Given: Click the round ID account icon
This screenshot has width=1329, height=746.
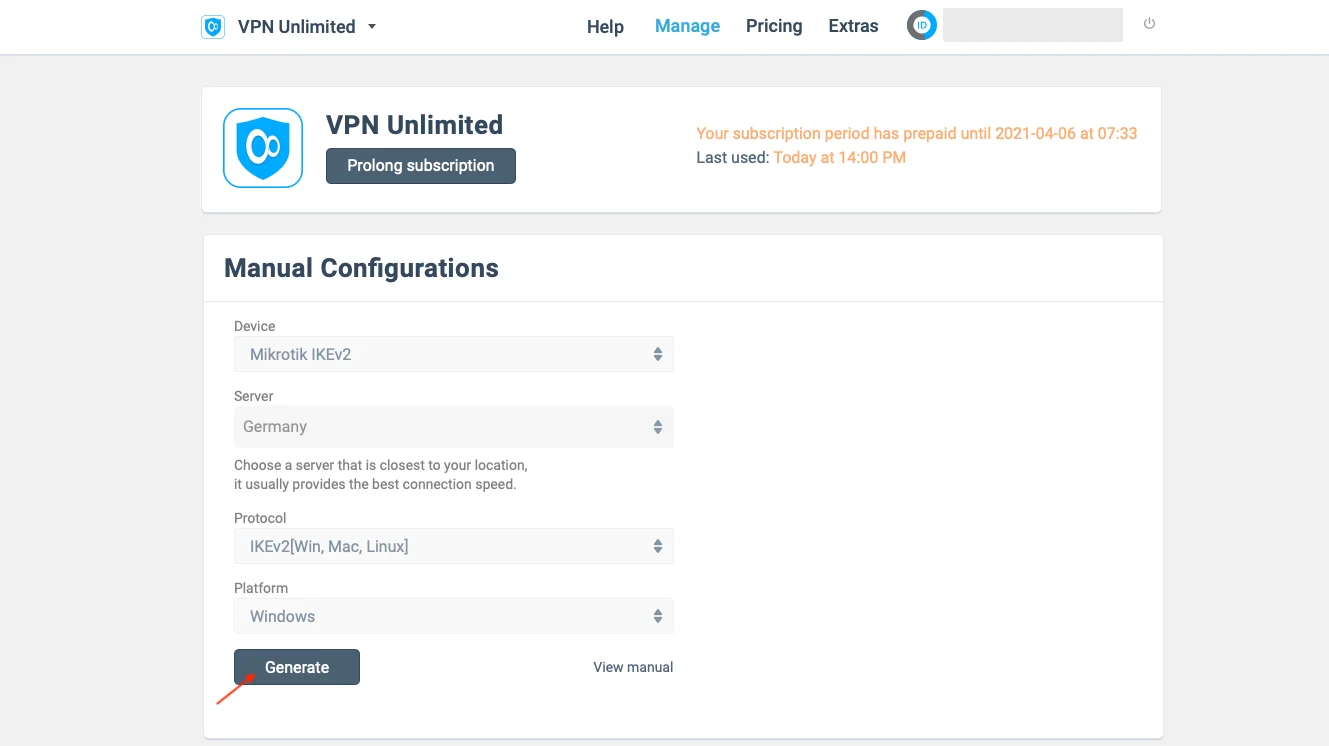Looking at the screenshot, I should pyautogui.click(x=921, y=26).
